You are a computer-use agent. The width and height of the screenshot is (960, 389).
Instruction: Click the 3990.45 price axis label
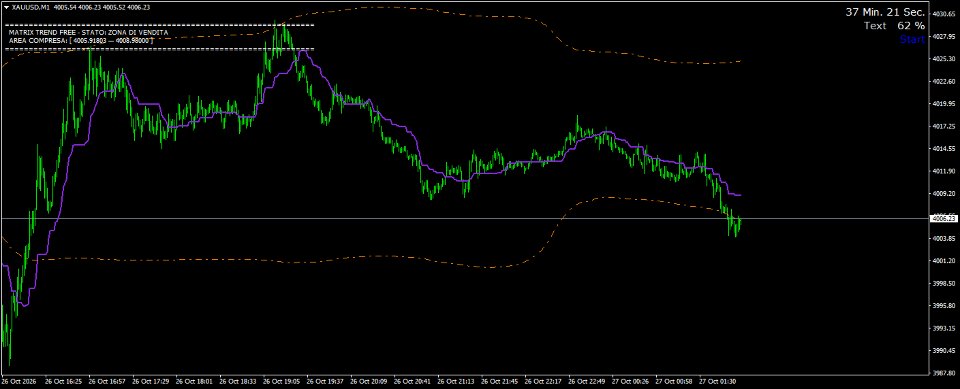(x=943, y=351)
